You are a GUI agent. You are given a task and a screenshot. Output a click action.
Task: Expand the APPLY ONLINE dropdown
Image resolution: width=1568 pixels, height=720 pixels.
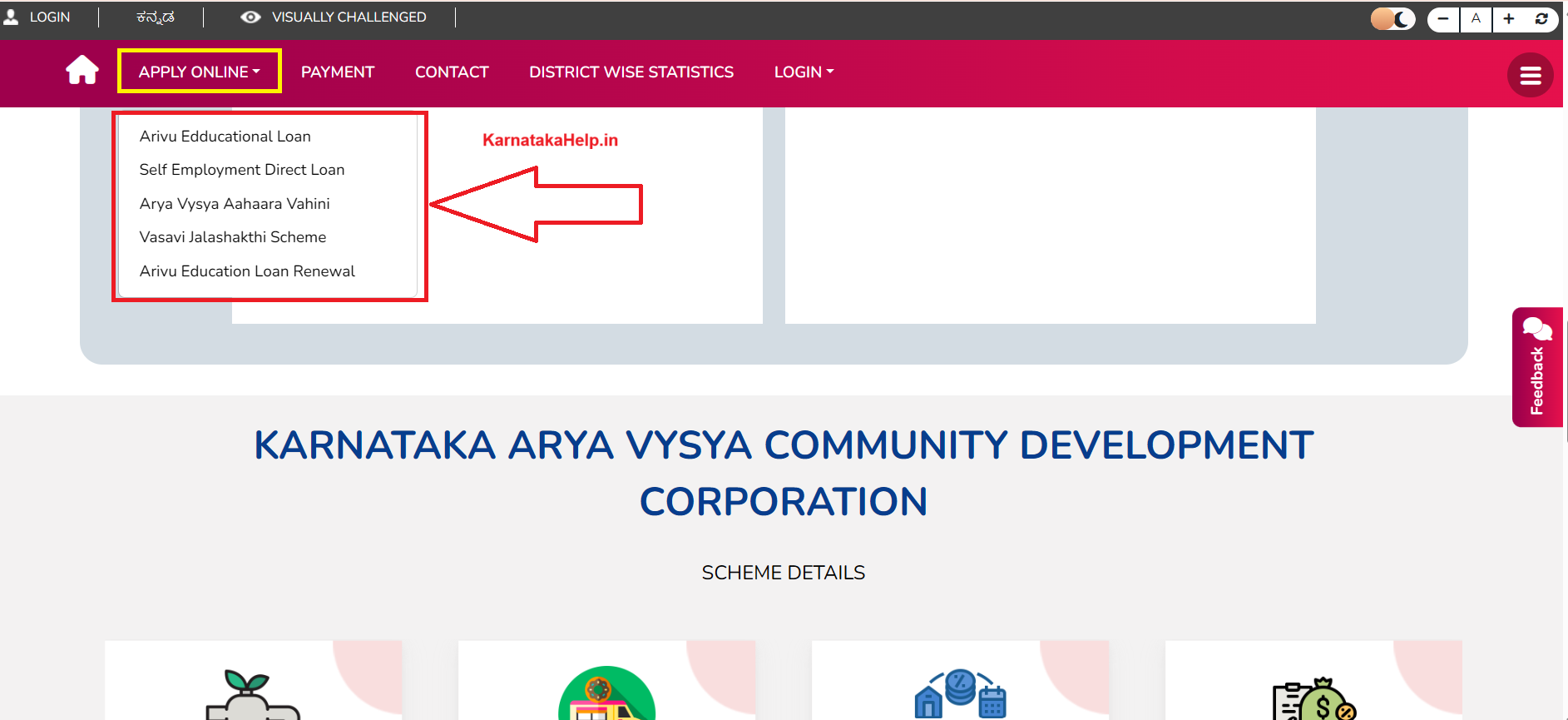tap(200, 72)
